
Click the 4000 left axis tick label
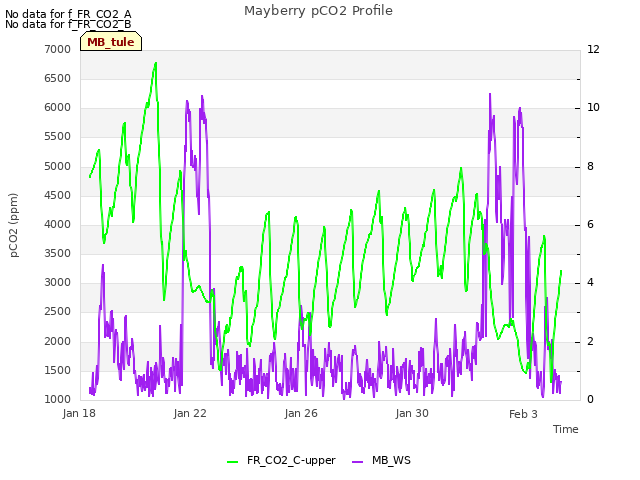[x=58, y=224]
